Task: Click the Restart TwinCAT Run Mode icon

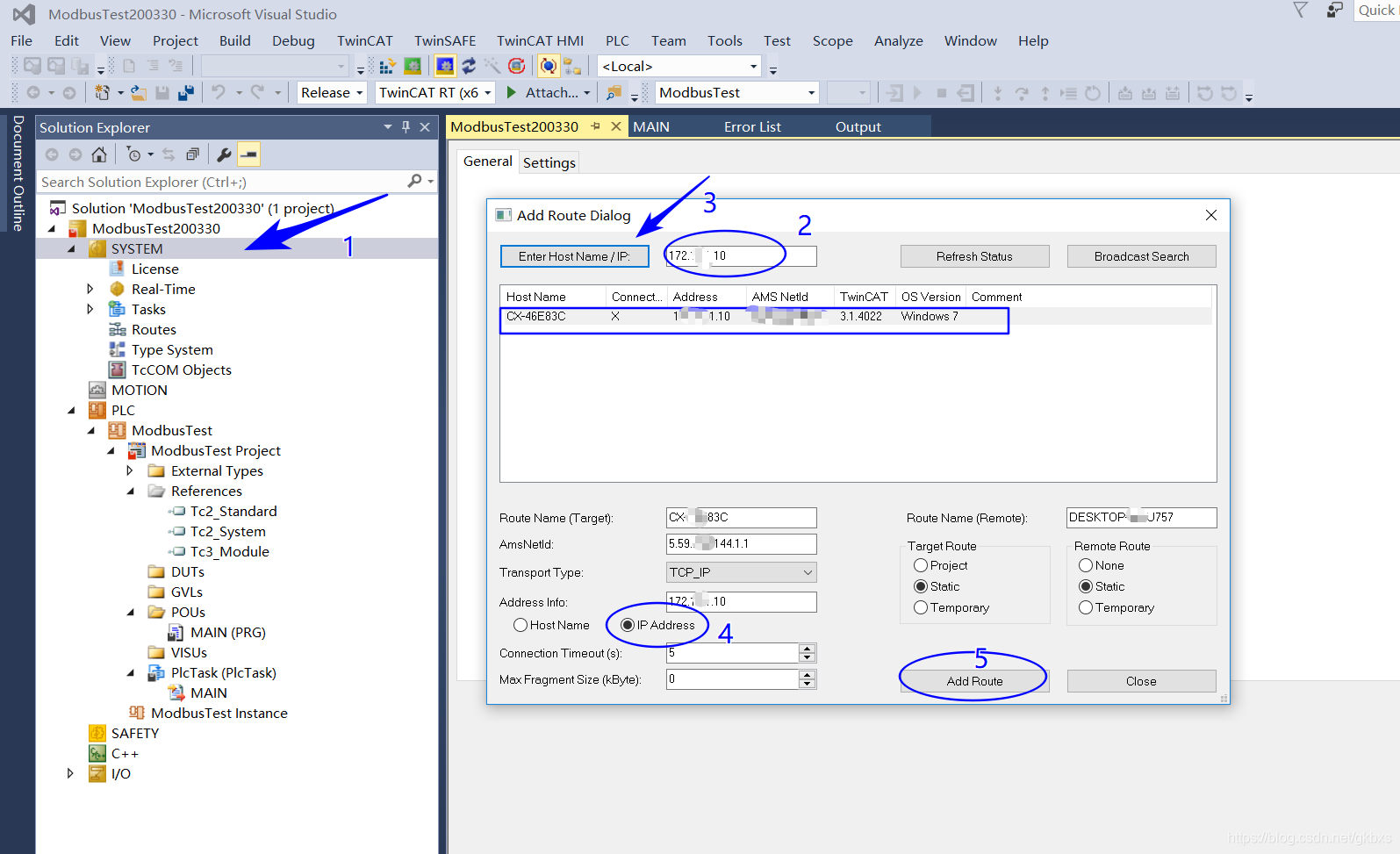Action: pyautogui.click(x=412, y=66)
